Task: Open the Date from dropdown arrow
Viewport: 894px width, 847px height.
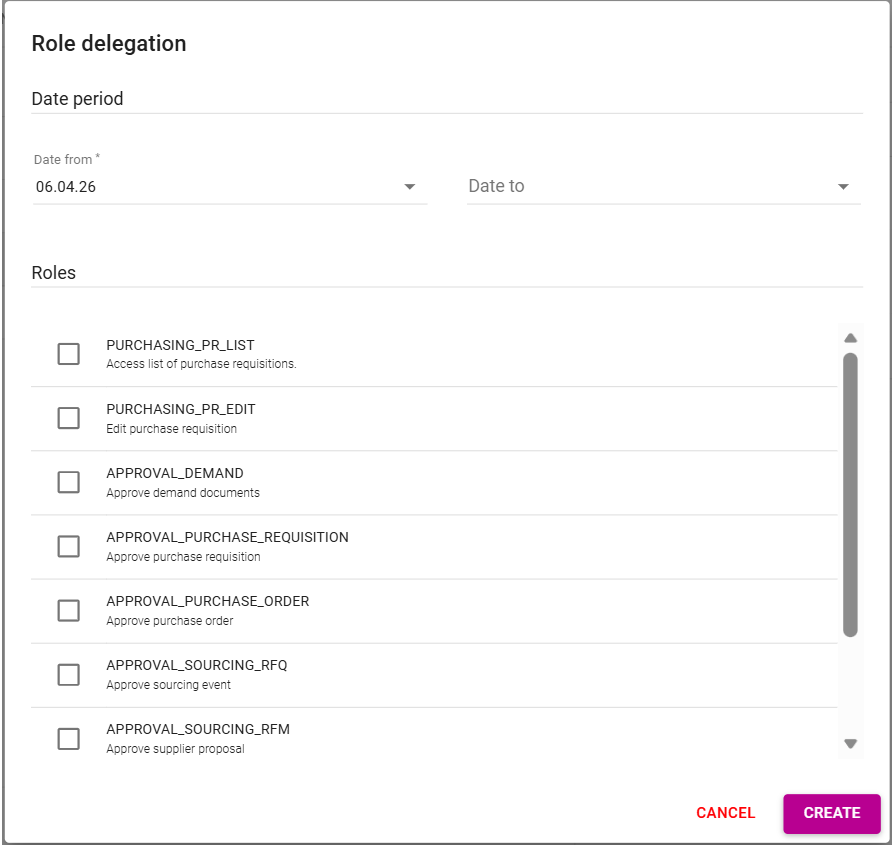Action: coord(409,187)
